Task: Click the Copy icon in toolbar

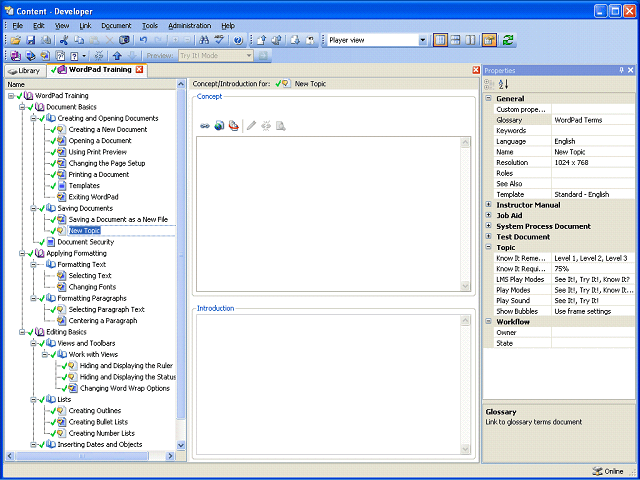Action: click(x=79, y=40)
